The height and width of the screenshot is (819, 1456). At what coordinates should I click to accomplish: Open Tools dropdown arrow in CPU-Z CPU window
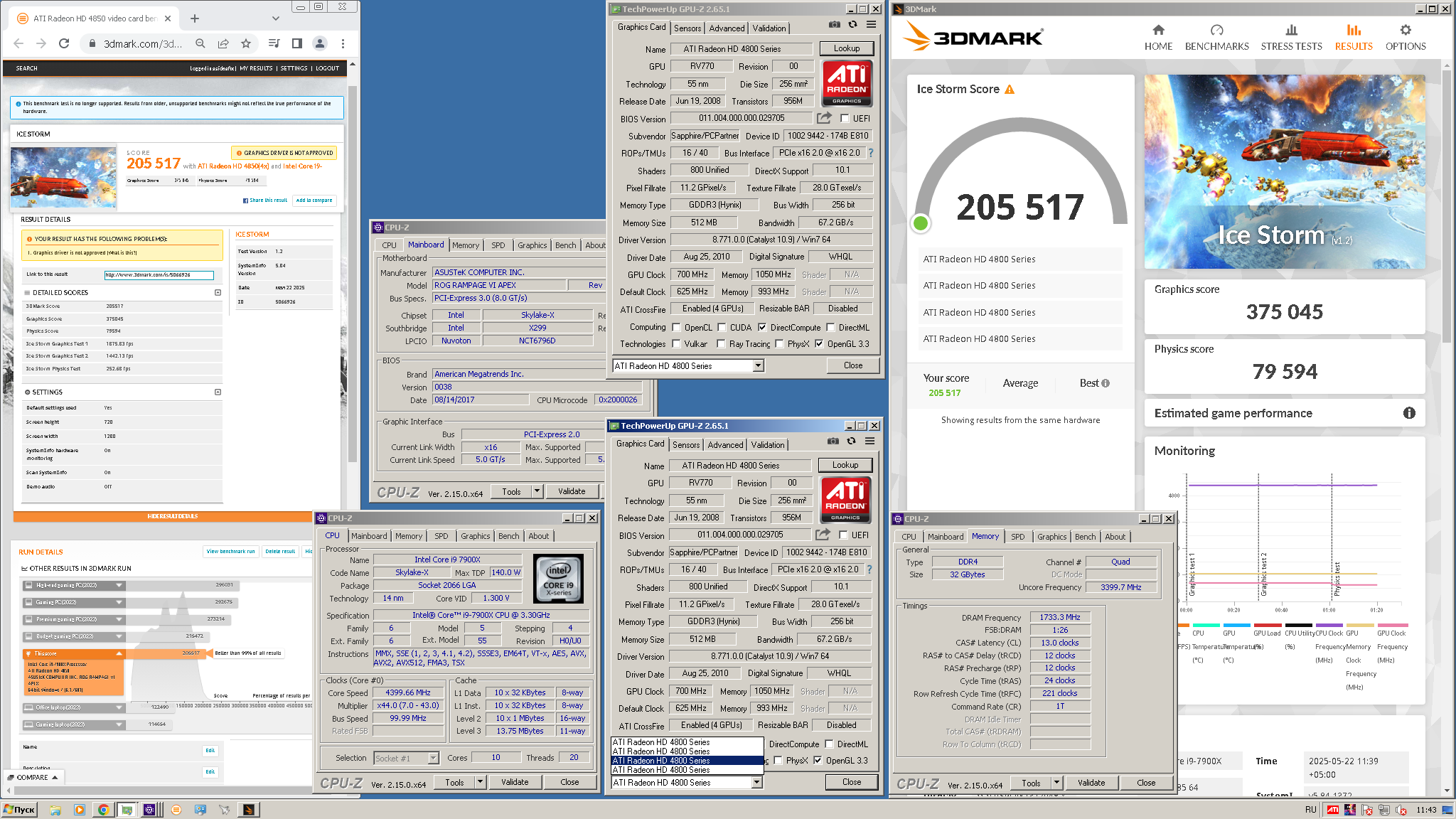tap(480, 782)
